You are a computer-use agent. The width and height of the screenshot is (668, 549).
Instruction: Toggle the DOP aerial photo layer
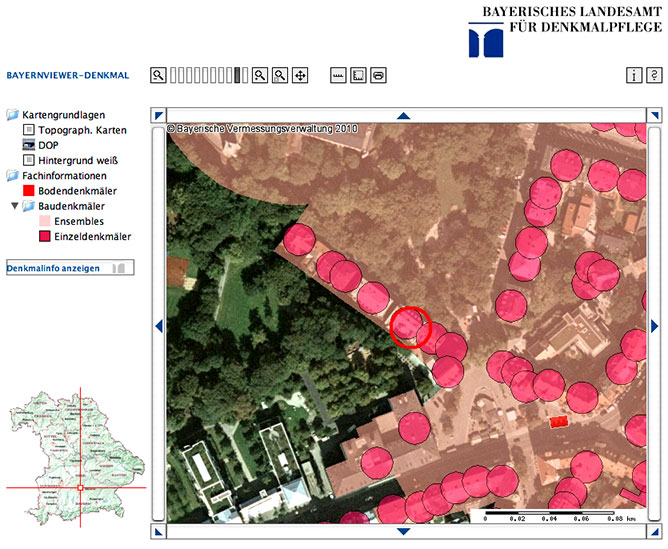point(29,145)
